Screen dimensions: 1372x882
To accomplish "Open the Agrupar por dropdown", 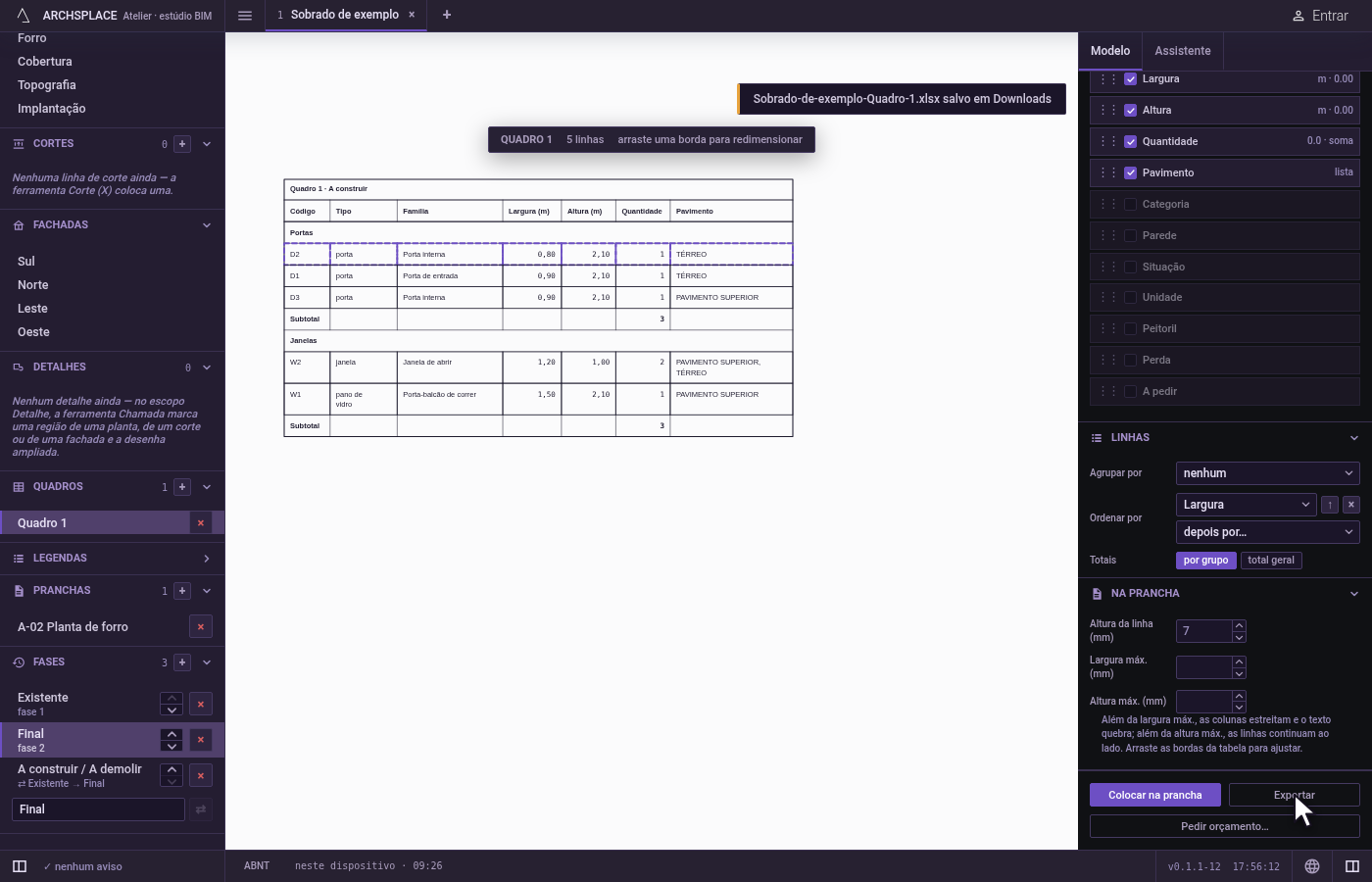I will click(1267, 473).
